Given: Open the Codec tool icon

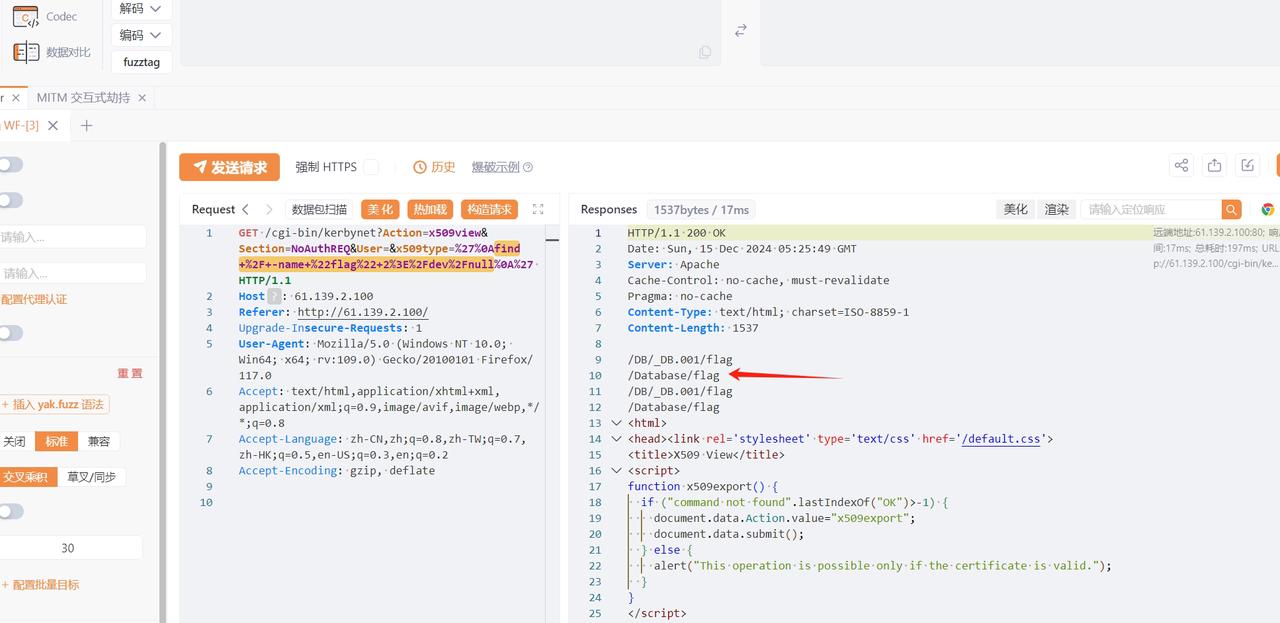Looking at the screenshot, I should click(25, 16).
